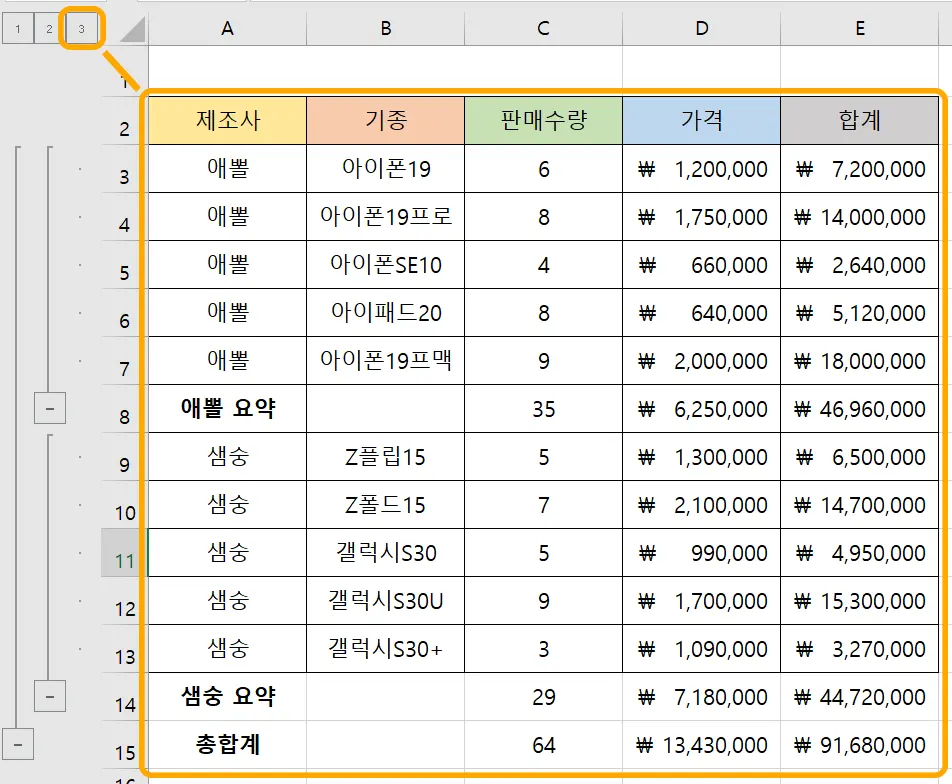Viewport: 952px width, 784px height.
Task: Select the cell 갤럭시S30
Action: 386,553
